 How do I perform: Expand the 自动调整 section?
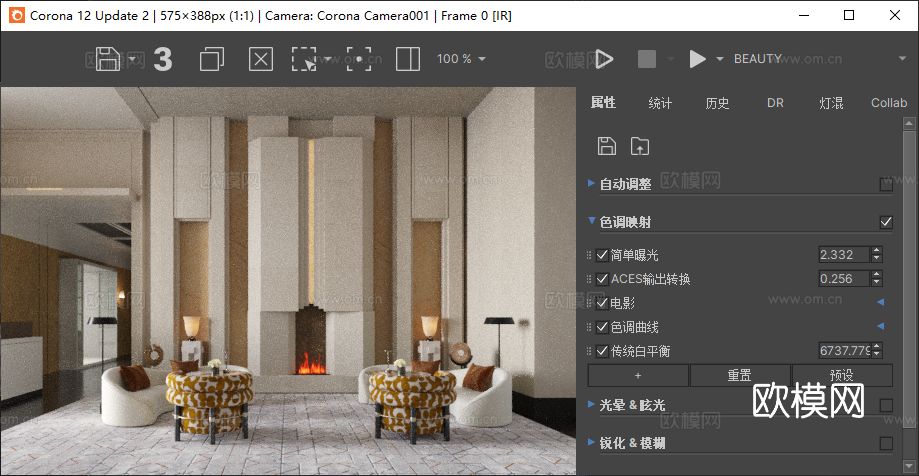point(591,183)
